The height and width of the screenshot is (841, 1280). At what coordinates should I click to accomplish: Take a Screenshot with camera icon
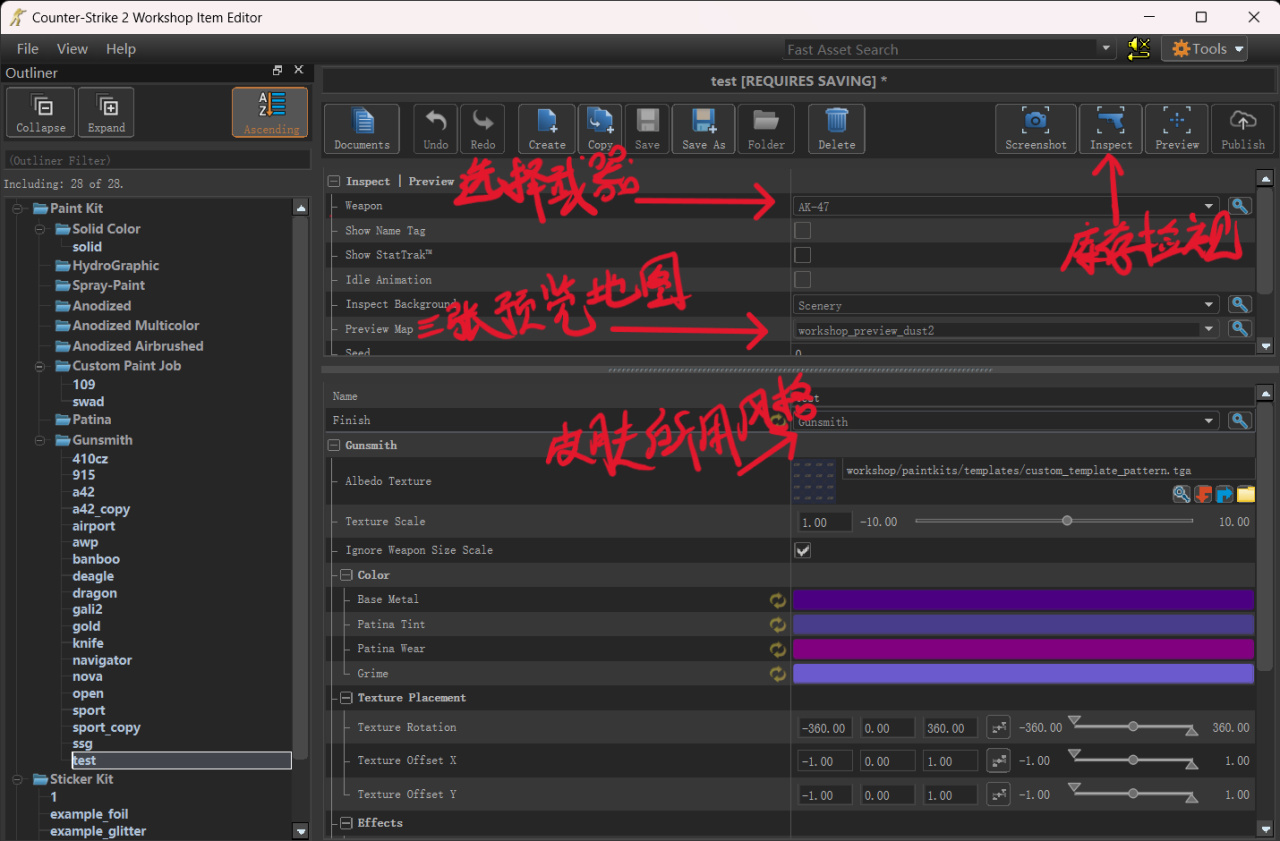click(1036, 122)
